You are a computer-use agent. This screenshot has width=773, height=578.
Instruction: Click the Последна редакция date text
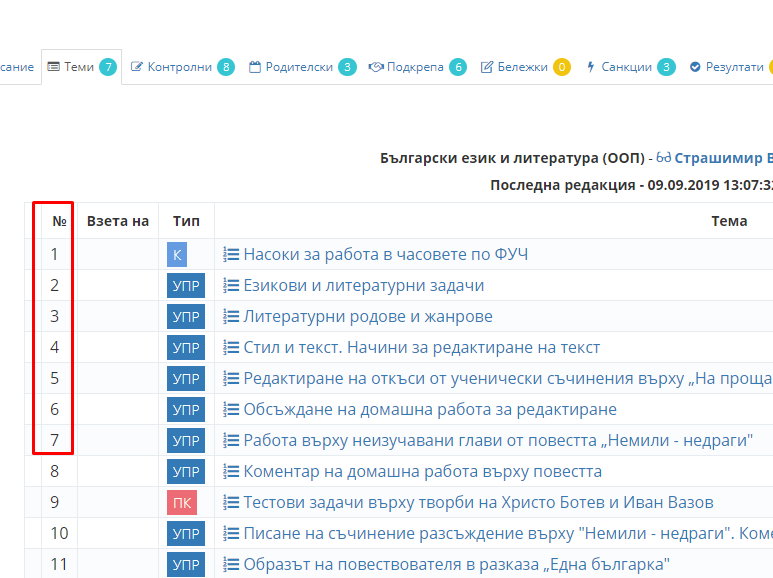tap(632, 185)
